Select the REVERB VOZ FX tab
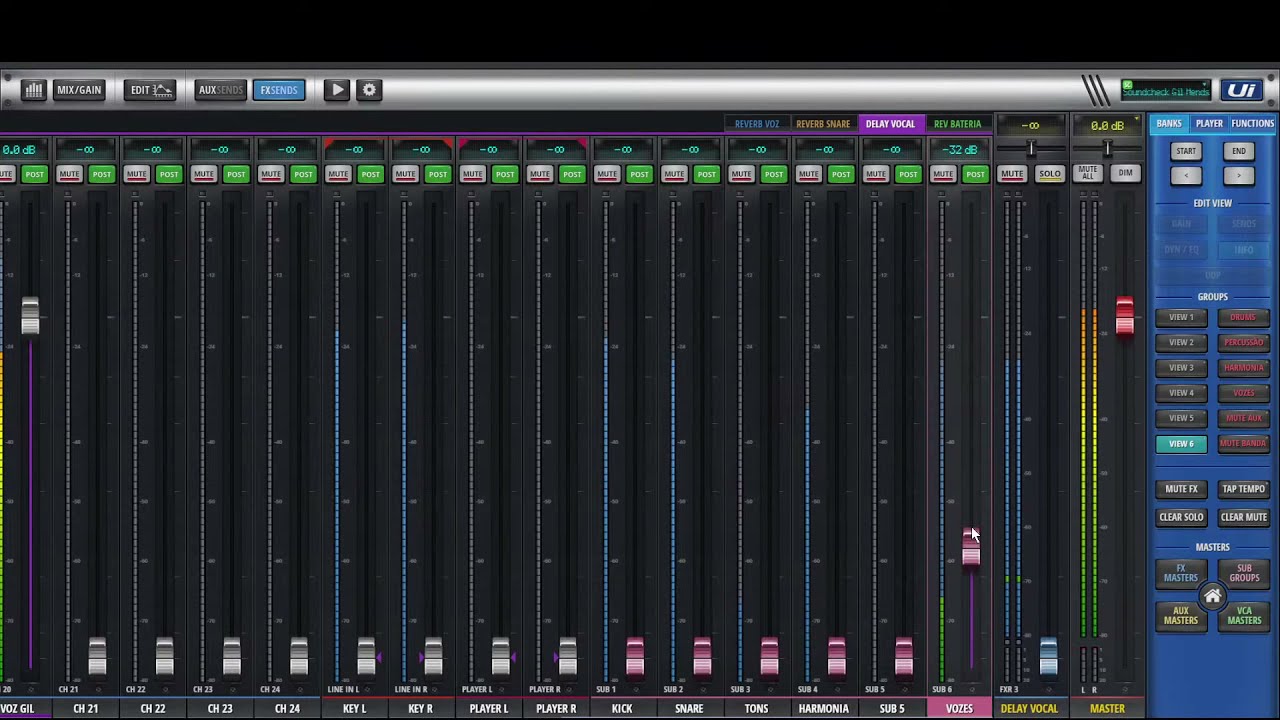Viewport: 1280px width, 720px height. point(757,124)
